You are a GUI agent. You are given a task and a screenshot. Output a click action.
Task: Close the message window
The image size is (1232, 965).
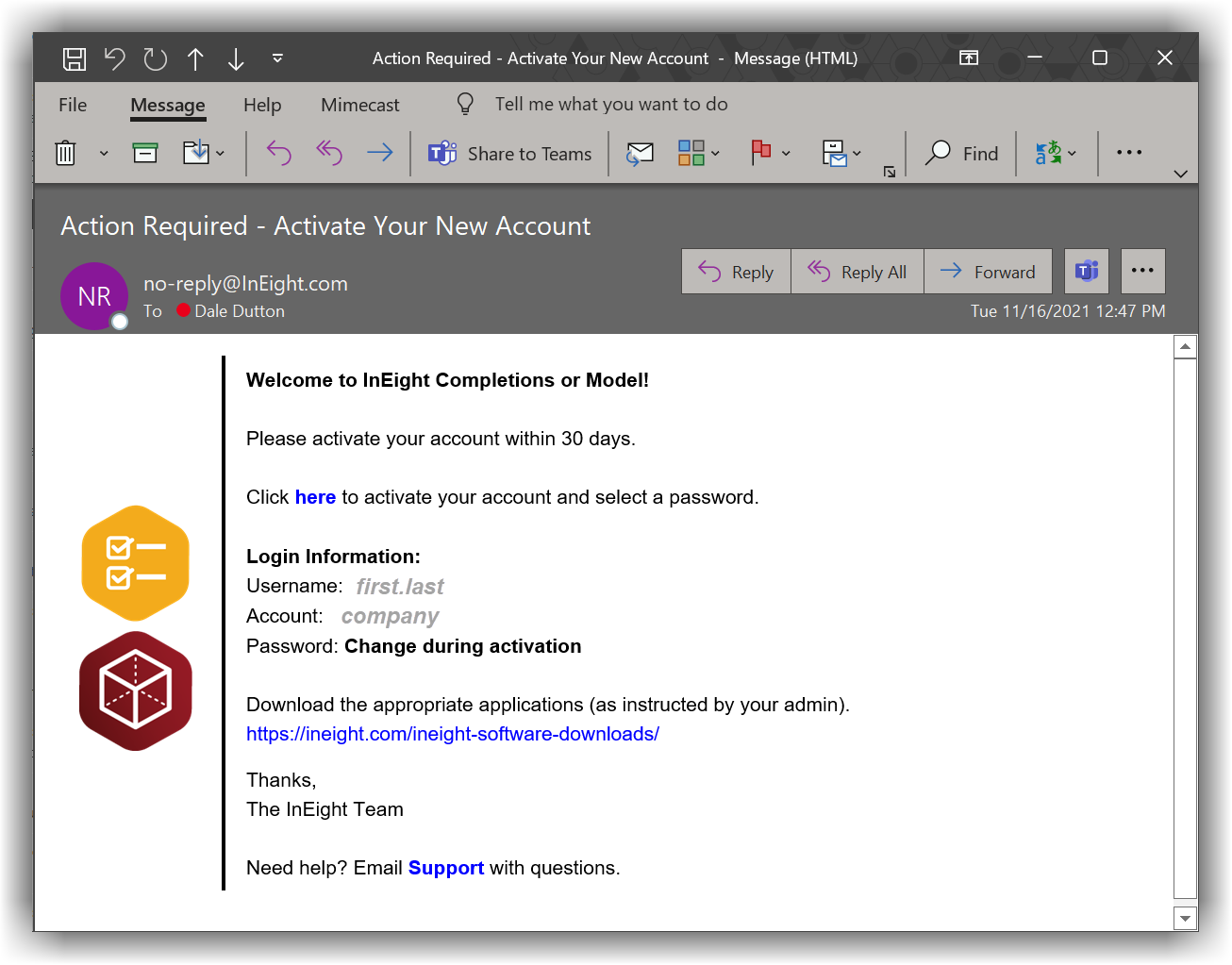click(1165, 58)
